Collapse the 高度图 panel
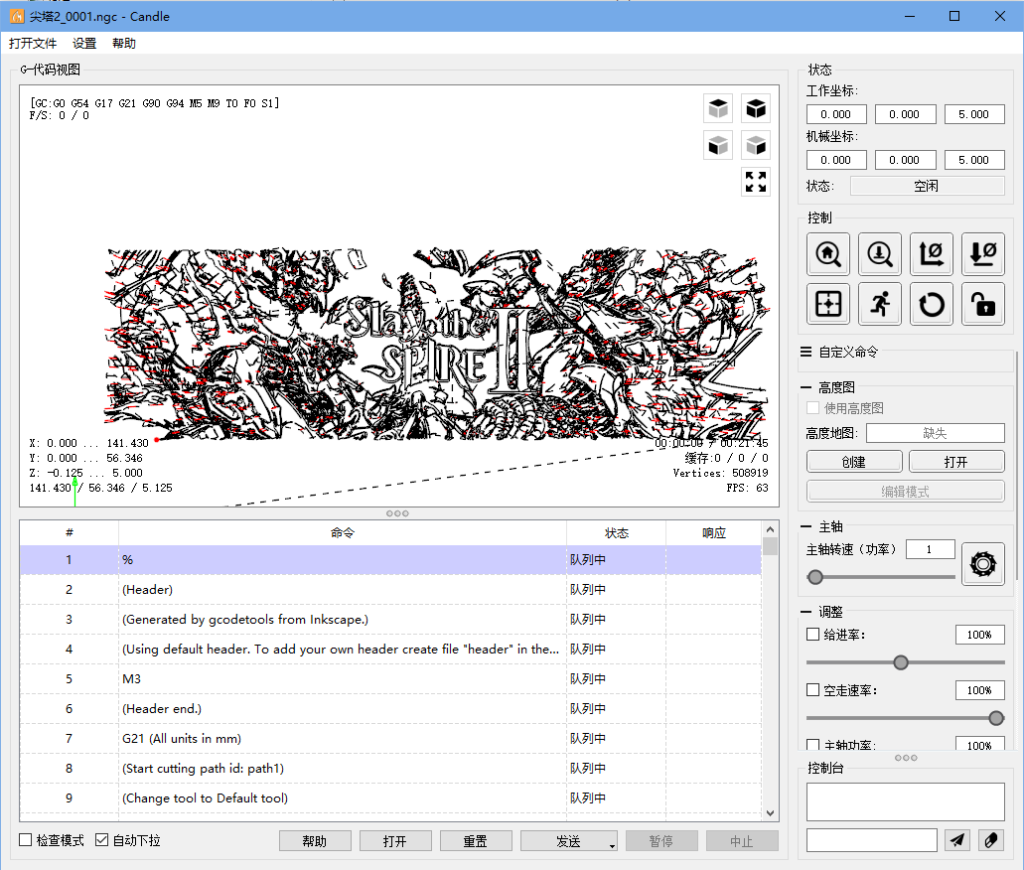The image size is (1024, 870). pyautogui.click(x=806, y=387)
